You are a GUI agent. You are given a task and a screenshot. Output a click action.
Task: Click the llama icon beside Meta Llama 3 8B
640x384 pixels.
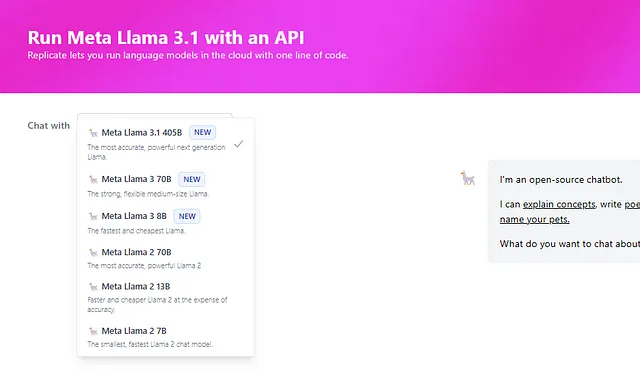(x=93, y=216)
